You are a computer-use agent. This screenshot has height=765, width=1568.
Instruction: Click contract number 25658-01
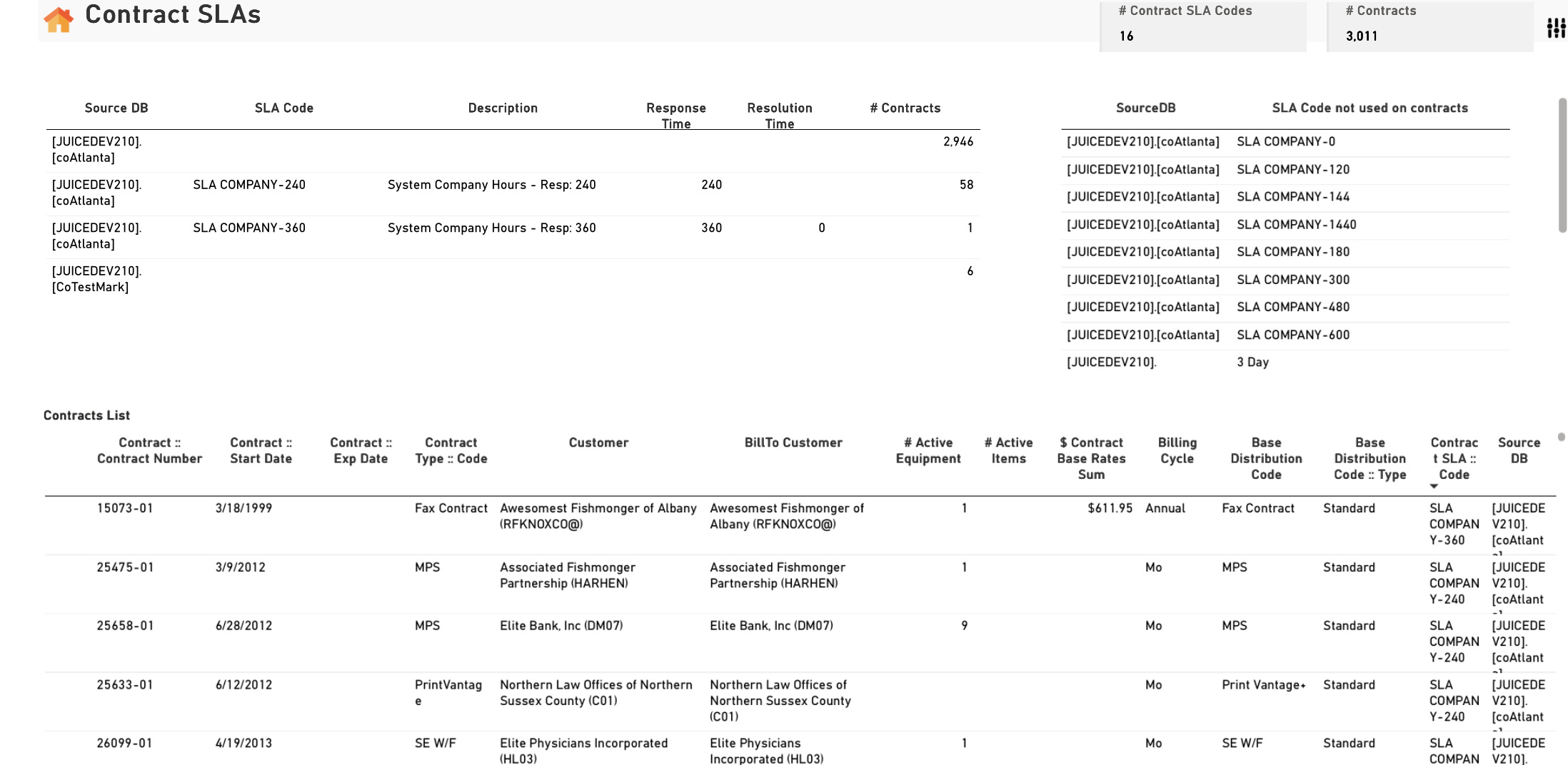[125, 625]
